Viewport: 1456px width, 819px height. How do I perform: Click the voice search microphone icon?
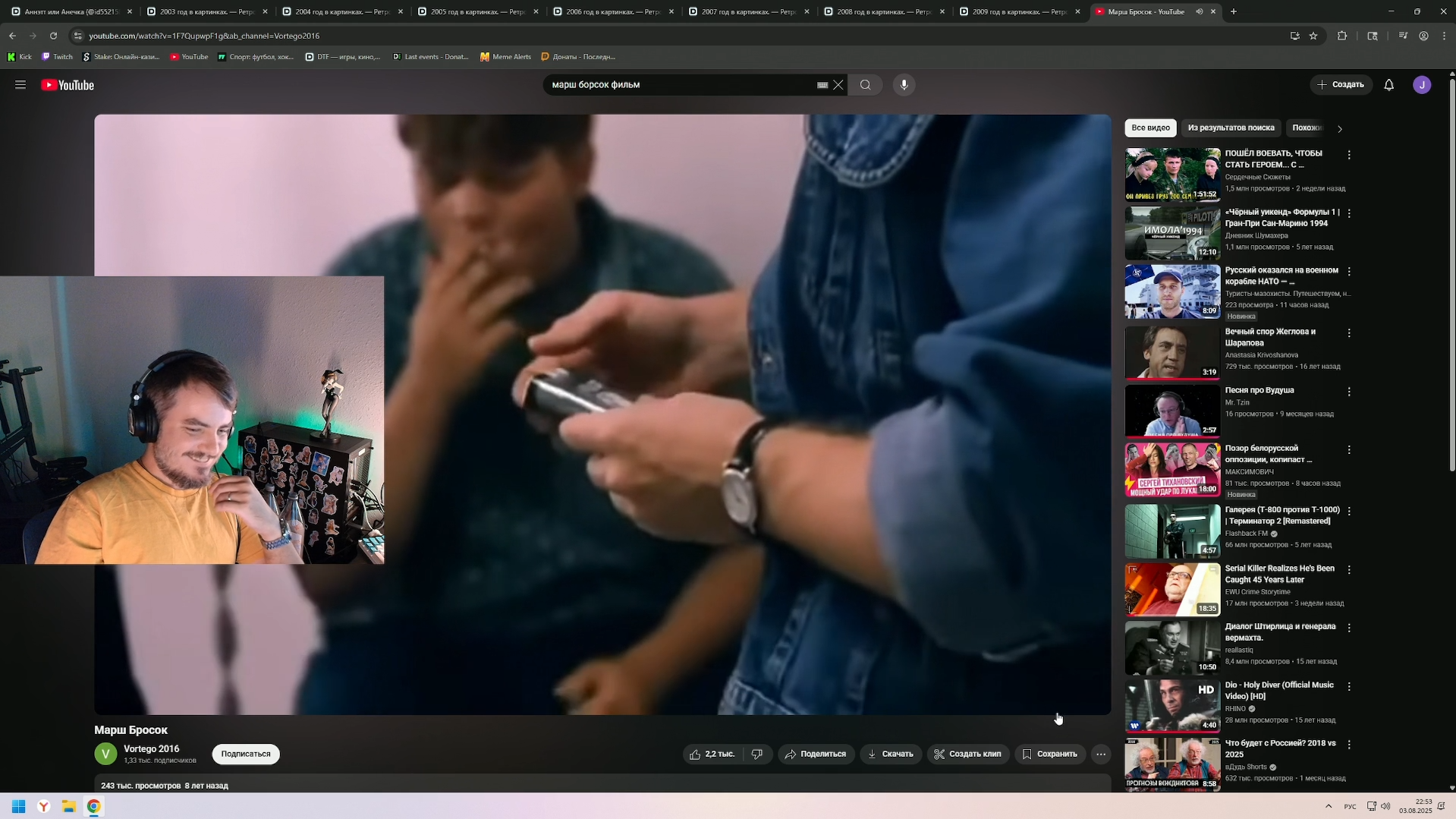click(x=903, y=85)
